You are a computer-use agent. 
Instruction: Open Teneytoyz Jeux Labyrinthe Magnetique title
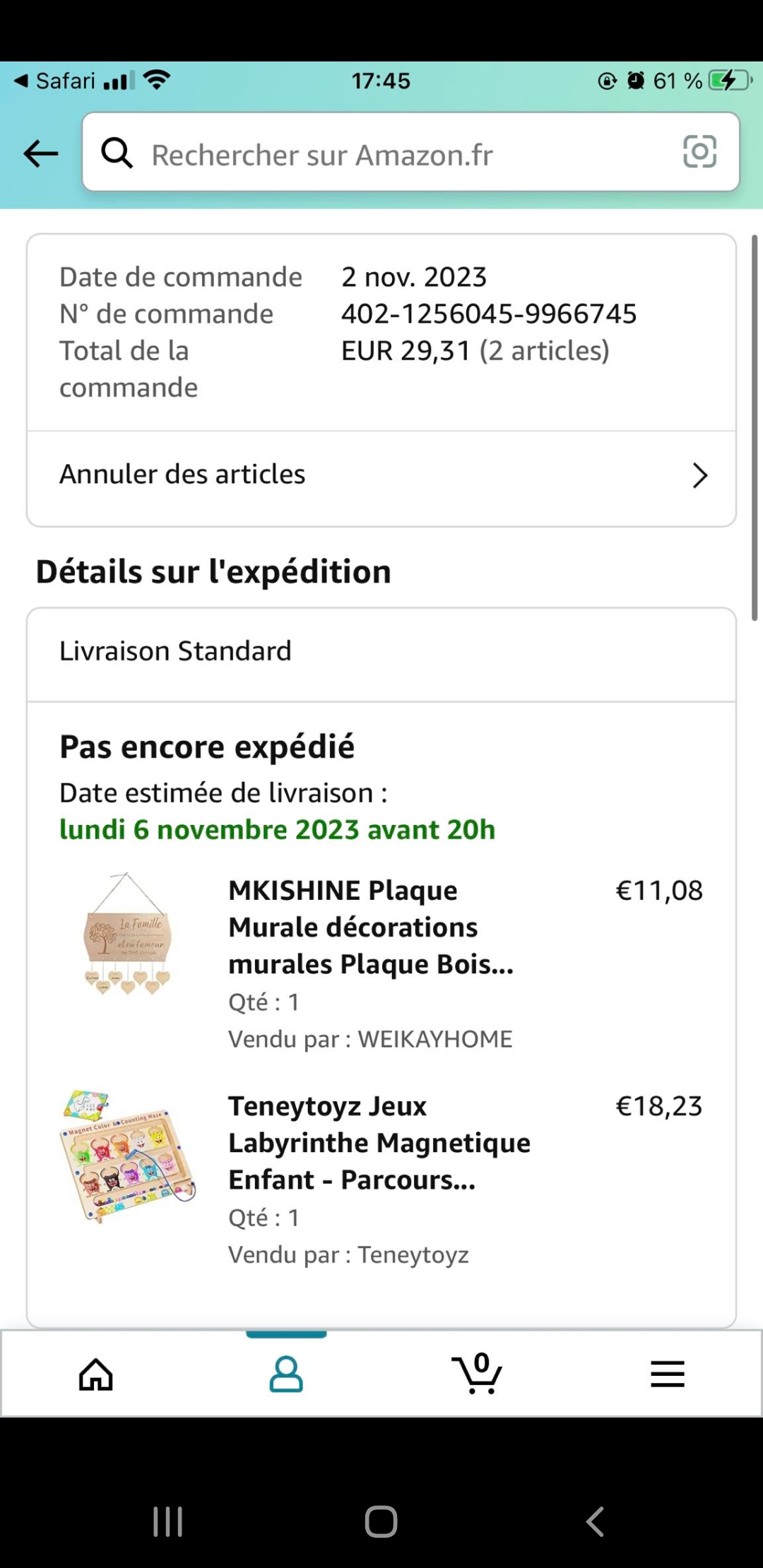[379, 1142]
